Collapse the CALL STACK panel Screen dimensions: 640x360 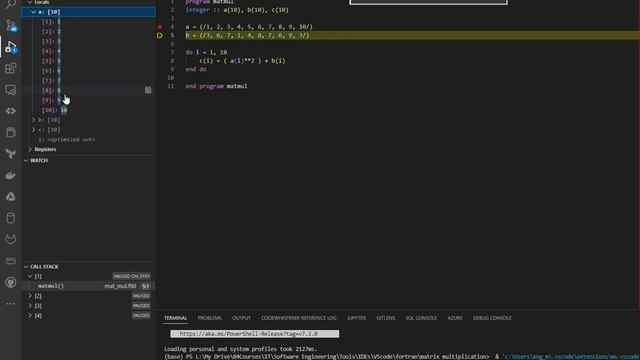point(26,267)
